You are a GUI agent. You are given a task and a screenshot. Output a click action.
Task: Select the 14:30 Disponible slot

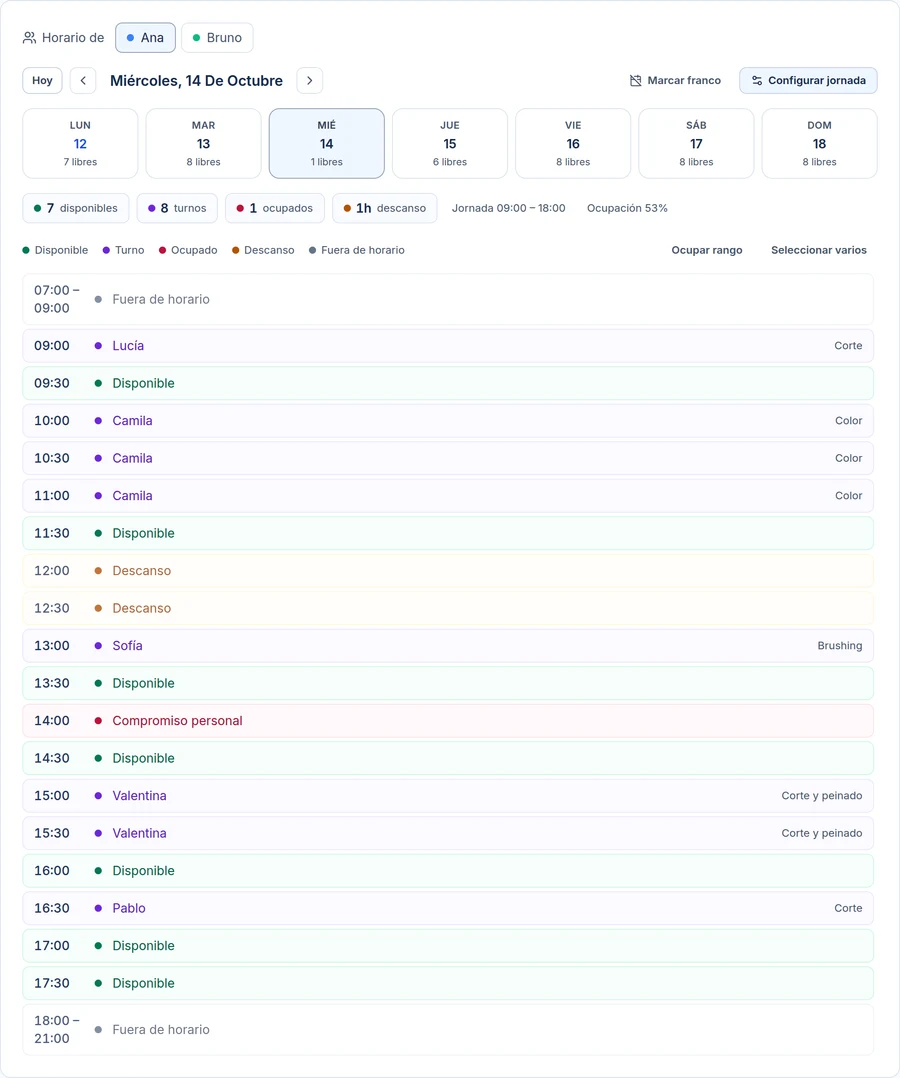[448, 758]
